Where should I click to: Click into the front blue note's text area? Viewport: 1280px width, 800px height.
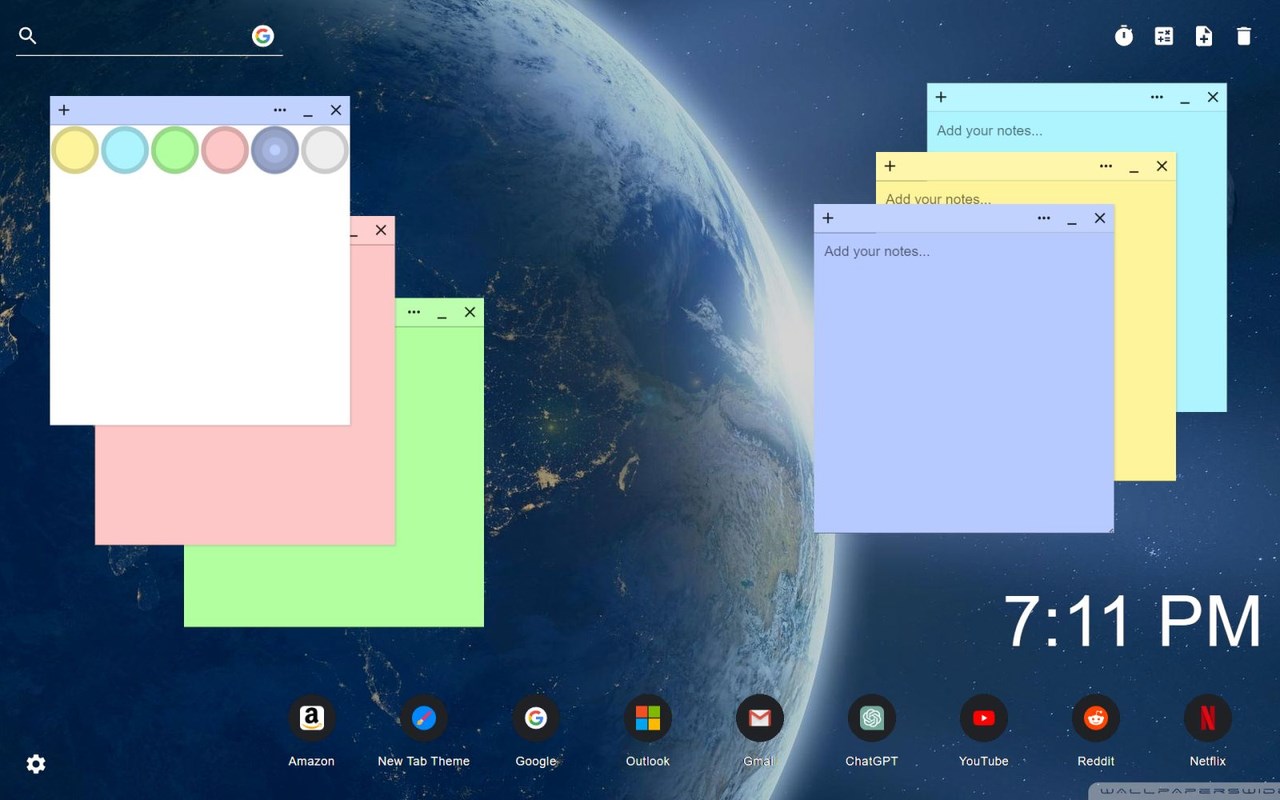(964, 382)
